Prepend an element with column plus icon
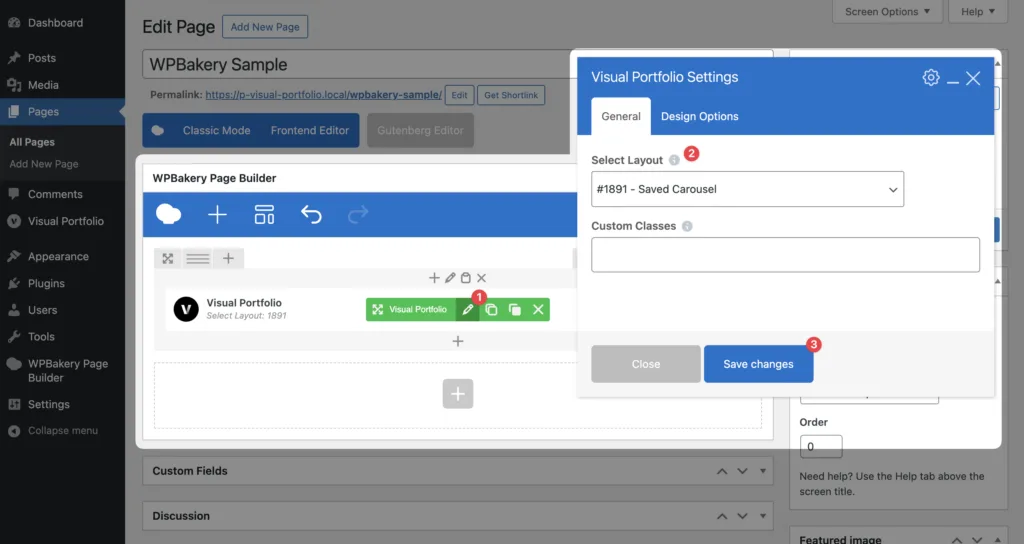The width and height of the screenshot is (1024, 544). (x=434, y=278)
